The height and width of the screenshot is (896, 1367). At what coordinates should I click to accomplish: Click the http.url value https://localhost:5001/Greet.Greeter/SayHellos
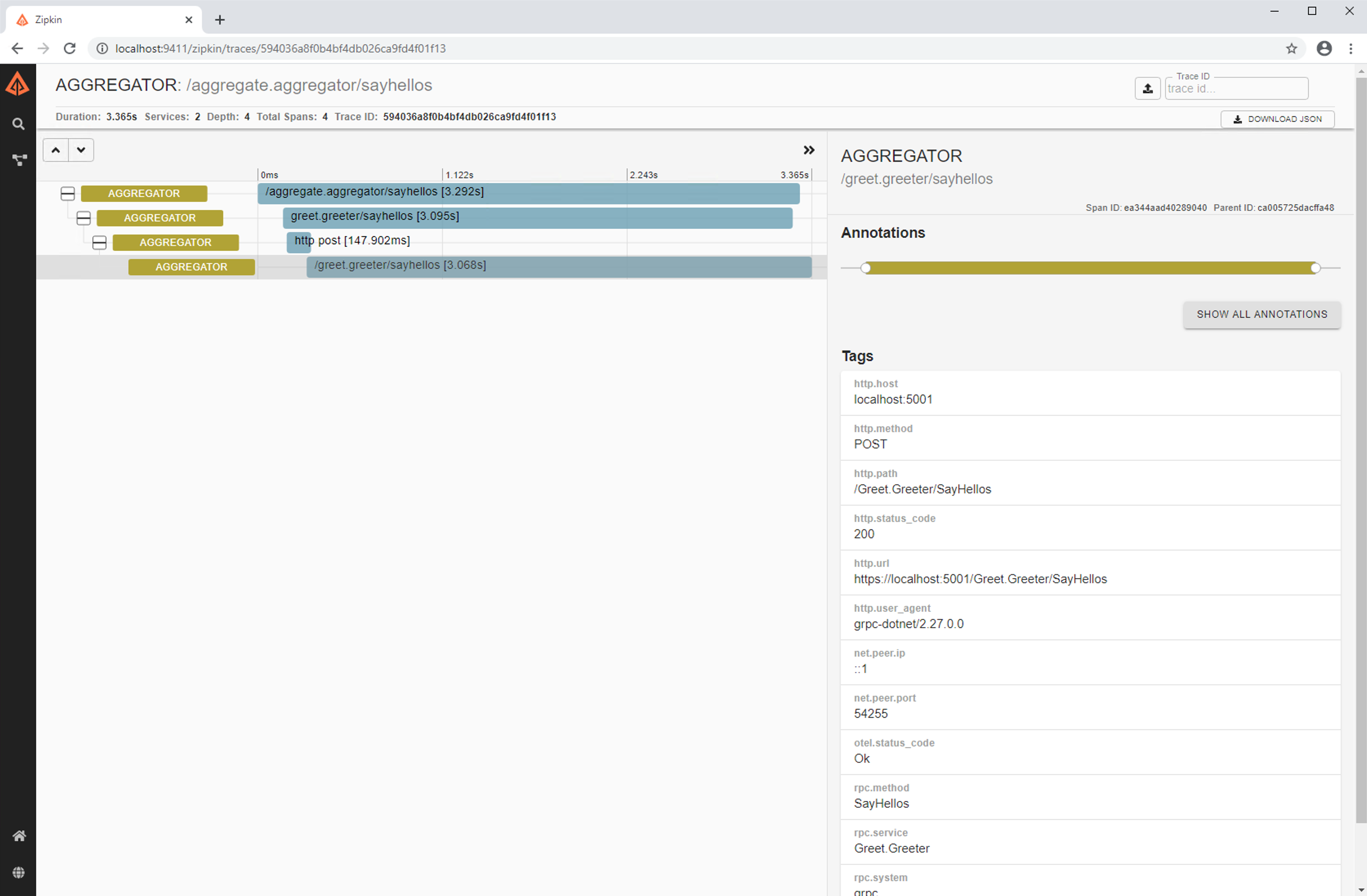981,579
